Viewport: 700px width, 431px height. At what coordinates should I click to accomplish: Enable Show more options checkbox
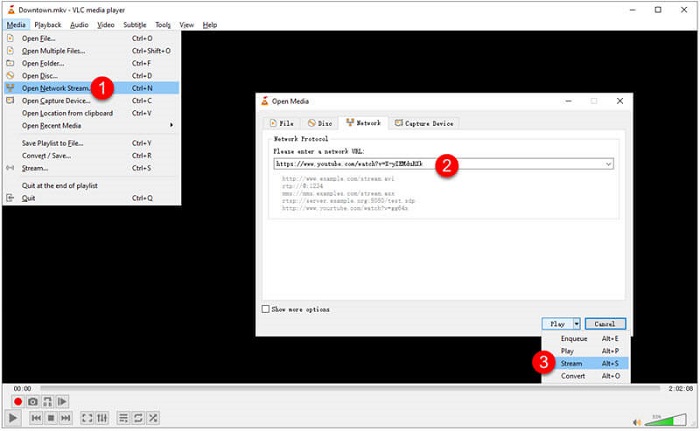[266, 309]
